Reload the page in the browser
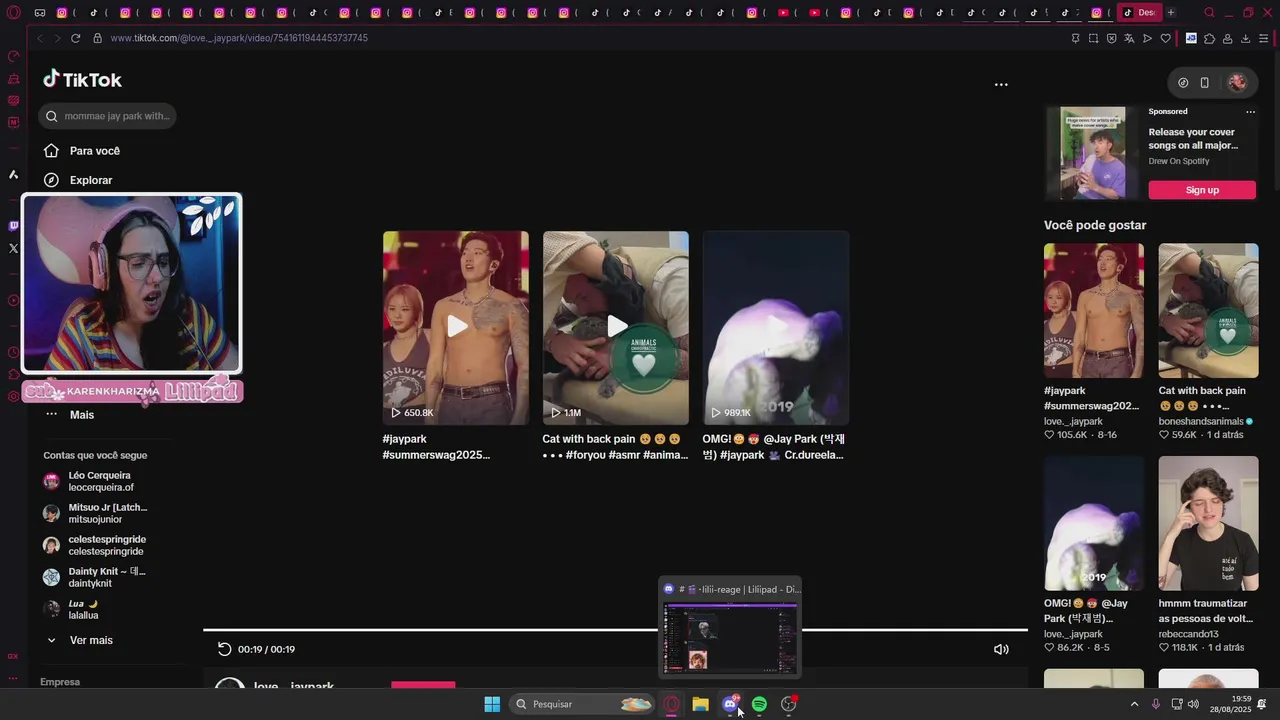 pyautogui.click(x=75, y=38)
